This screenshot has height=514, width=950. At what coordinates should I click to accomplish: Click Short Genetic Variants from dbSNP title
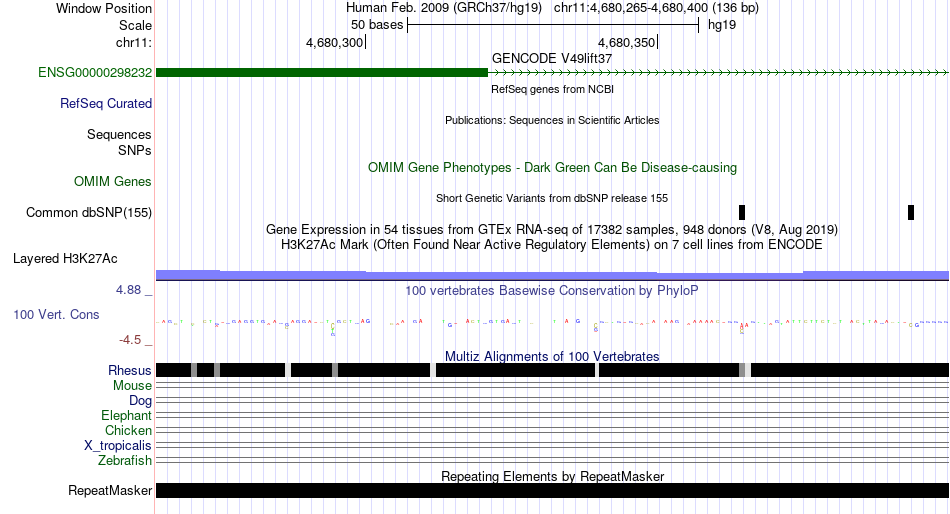[x=552, y=198]
